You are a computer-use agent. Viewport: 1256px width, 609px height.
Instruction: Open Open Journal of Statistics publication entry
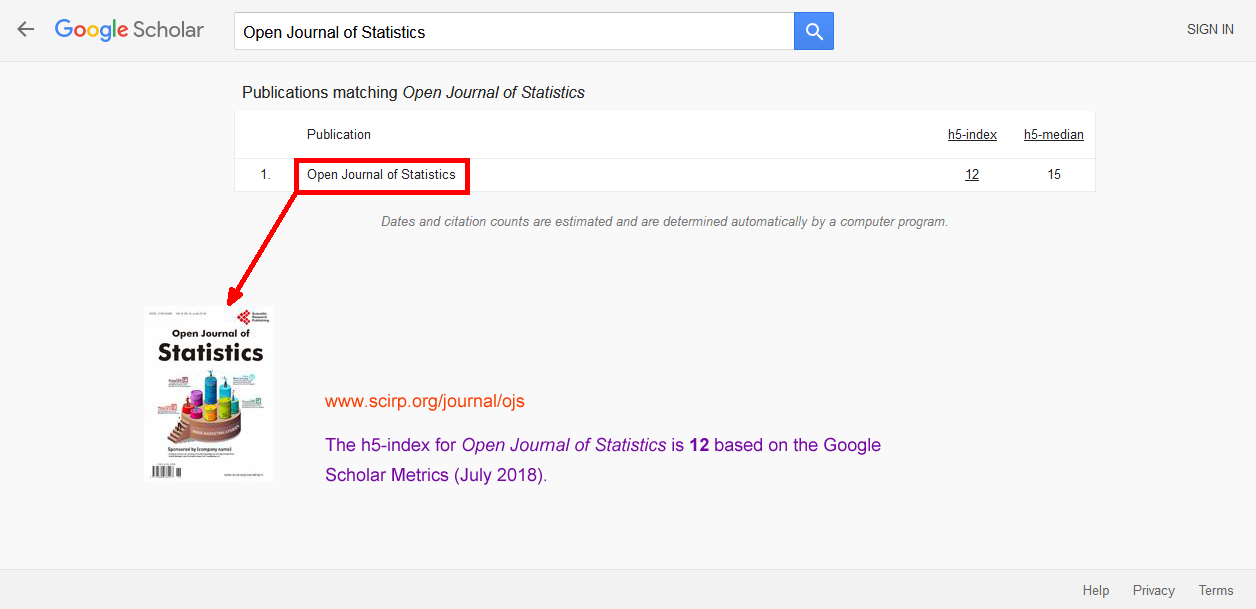pos(381,175)
